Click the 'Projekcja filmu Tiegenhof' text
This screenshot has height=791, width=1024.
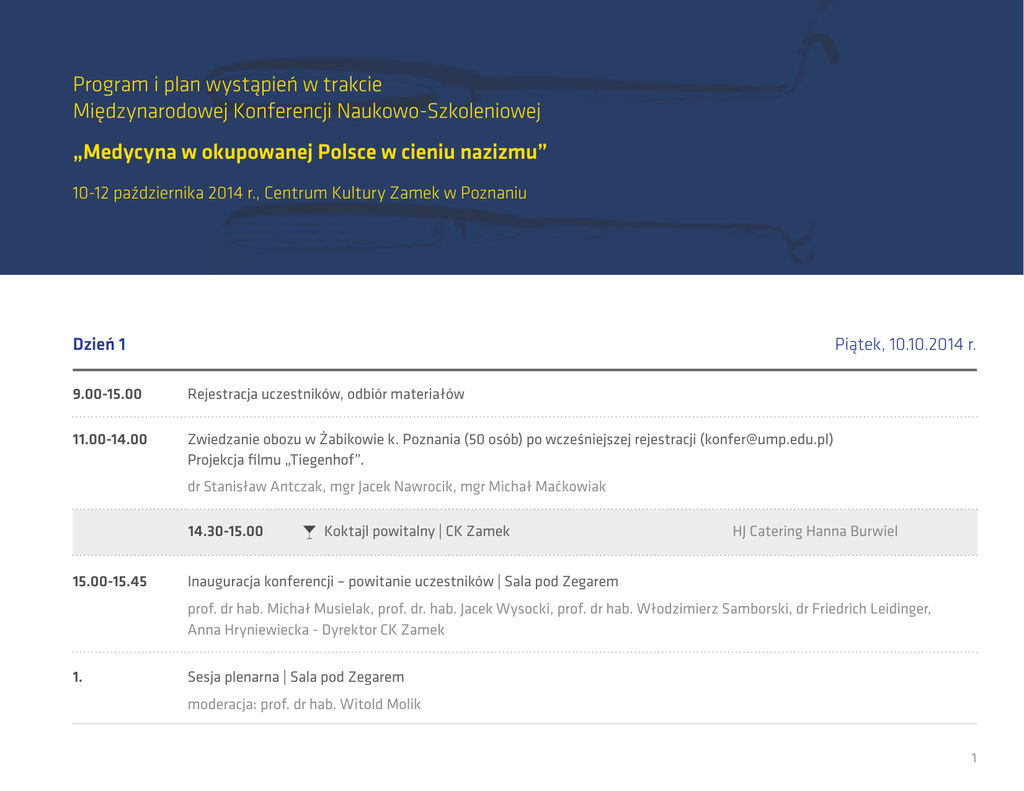click(x=276, y=460)
